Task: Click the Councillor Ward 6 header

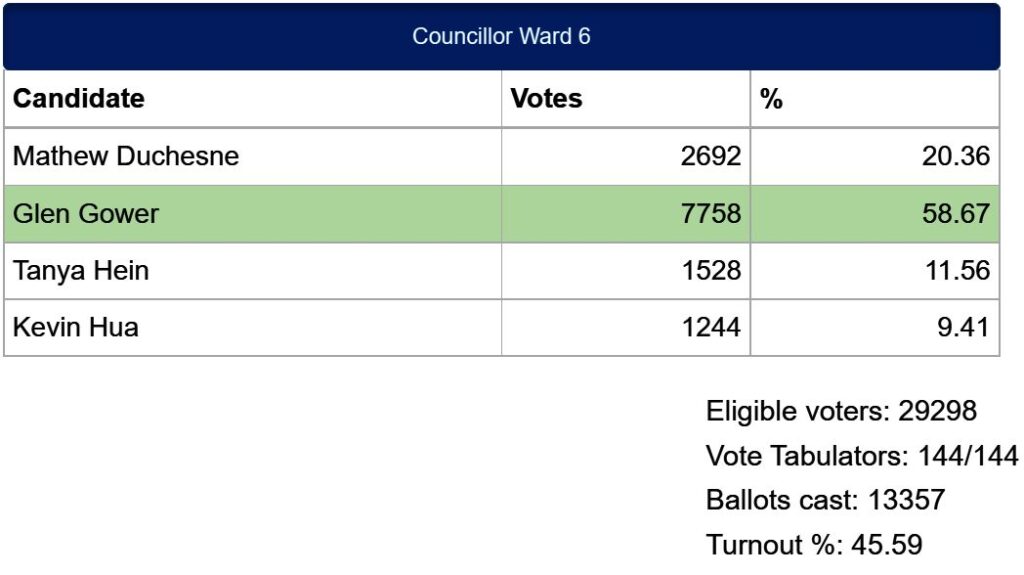Action: click(x=502, y=36)
